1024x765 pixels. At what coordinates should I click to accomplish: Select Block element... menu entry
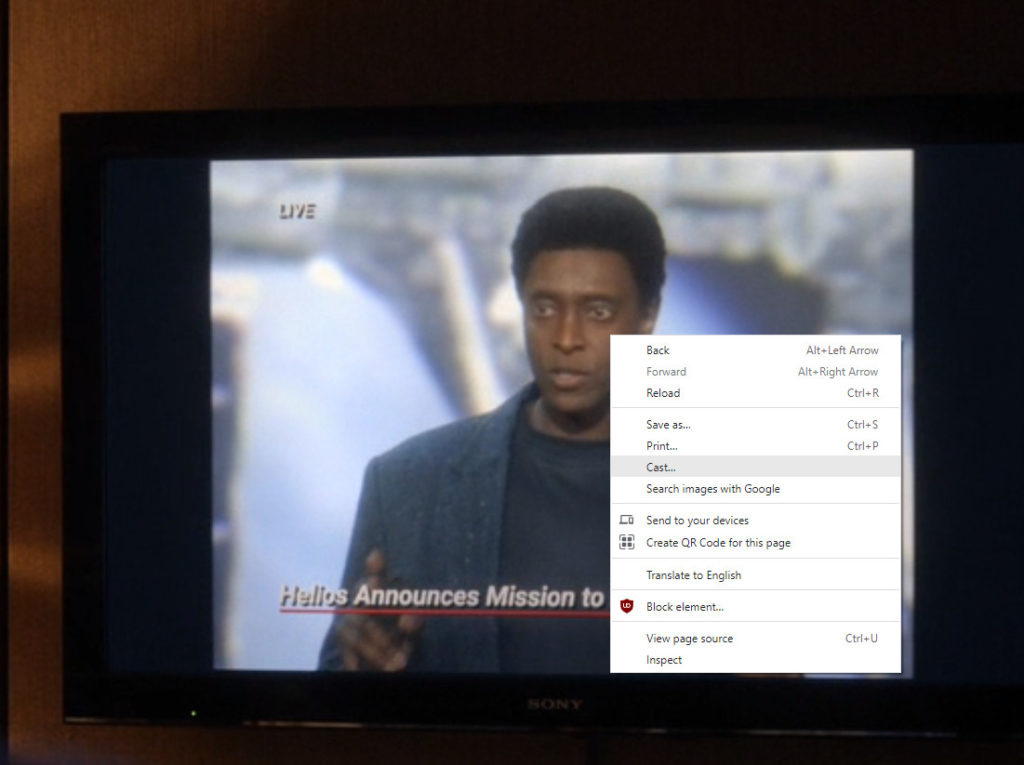[685, 607]
